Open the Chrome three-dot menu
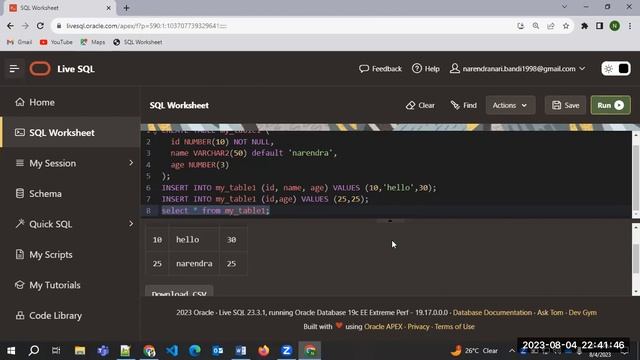640x360 pixels. click(630, 26)
